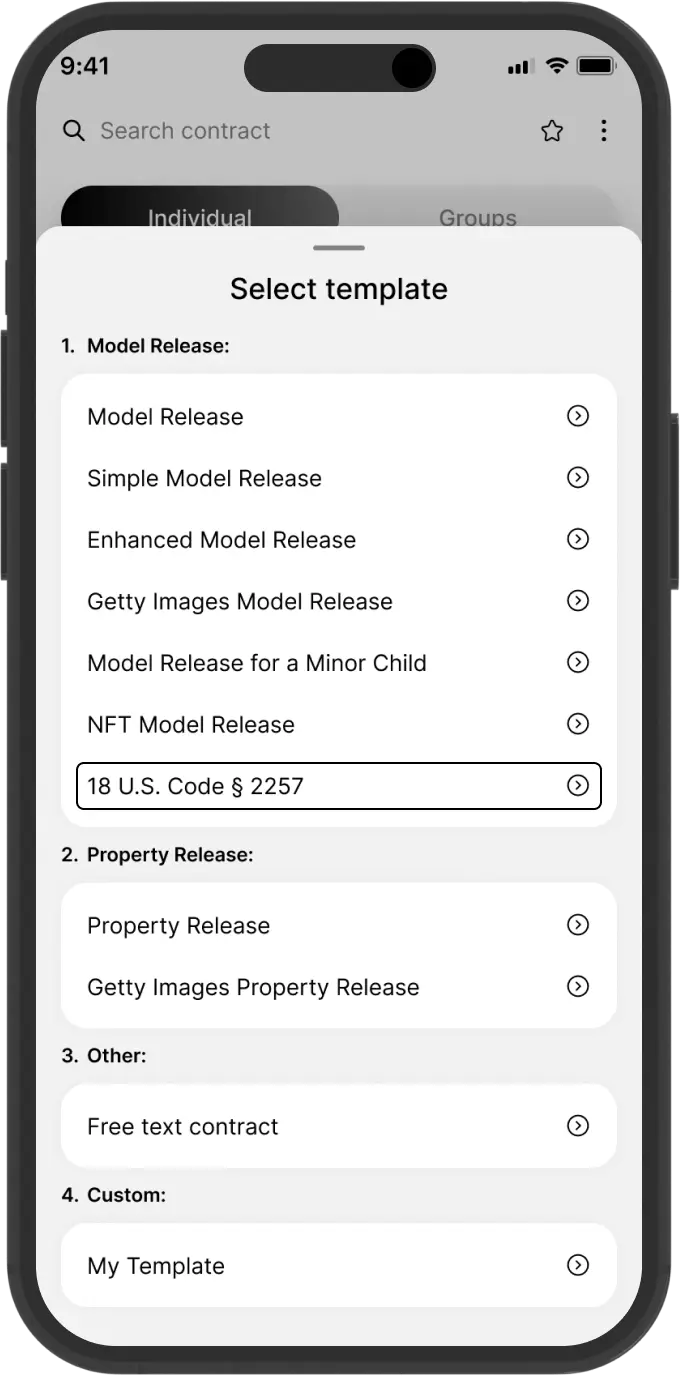Open the Search contract magnifier icon
This screenshot has height=1376, width=680.
pyautogui.click(x=73, y=130)
